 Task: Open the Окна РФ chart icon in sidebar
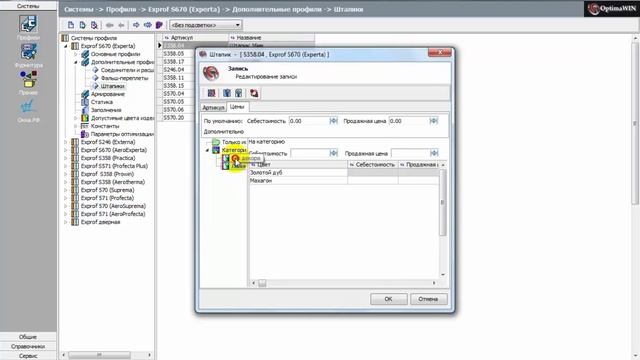click(x=28, y=107)
